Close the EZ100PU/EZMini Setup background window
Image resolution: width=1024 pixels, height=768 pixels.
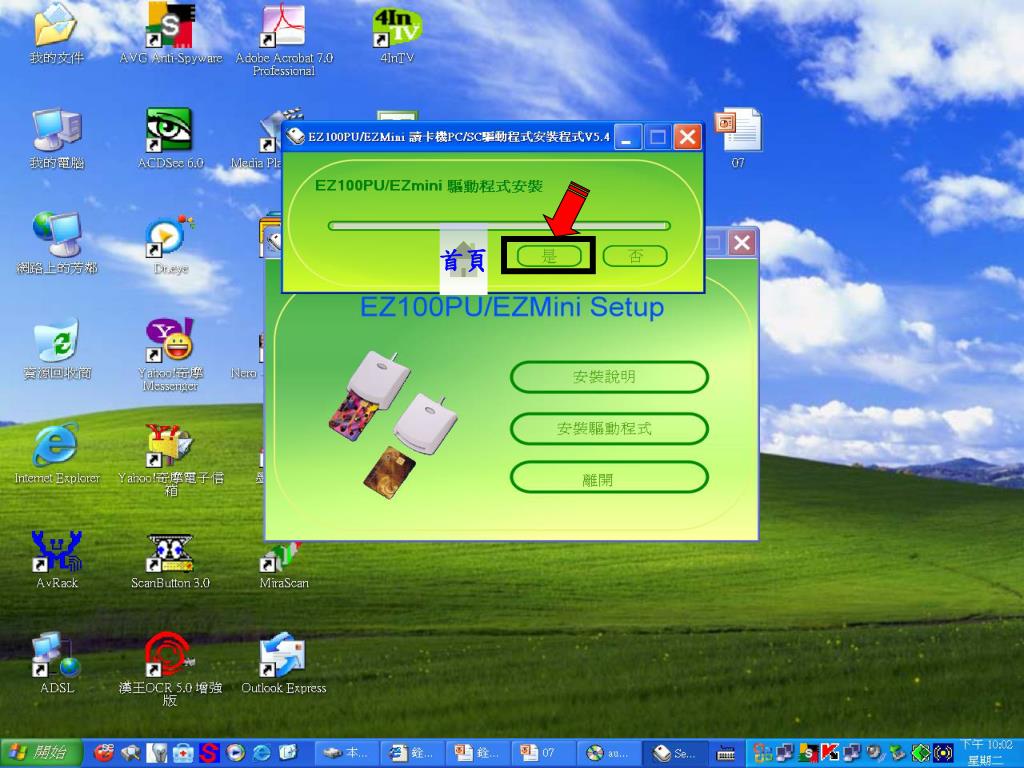tap(742, 243)
